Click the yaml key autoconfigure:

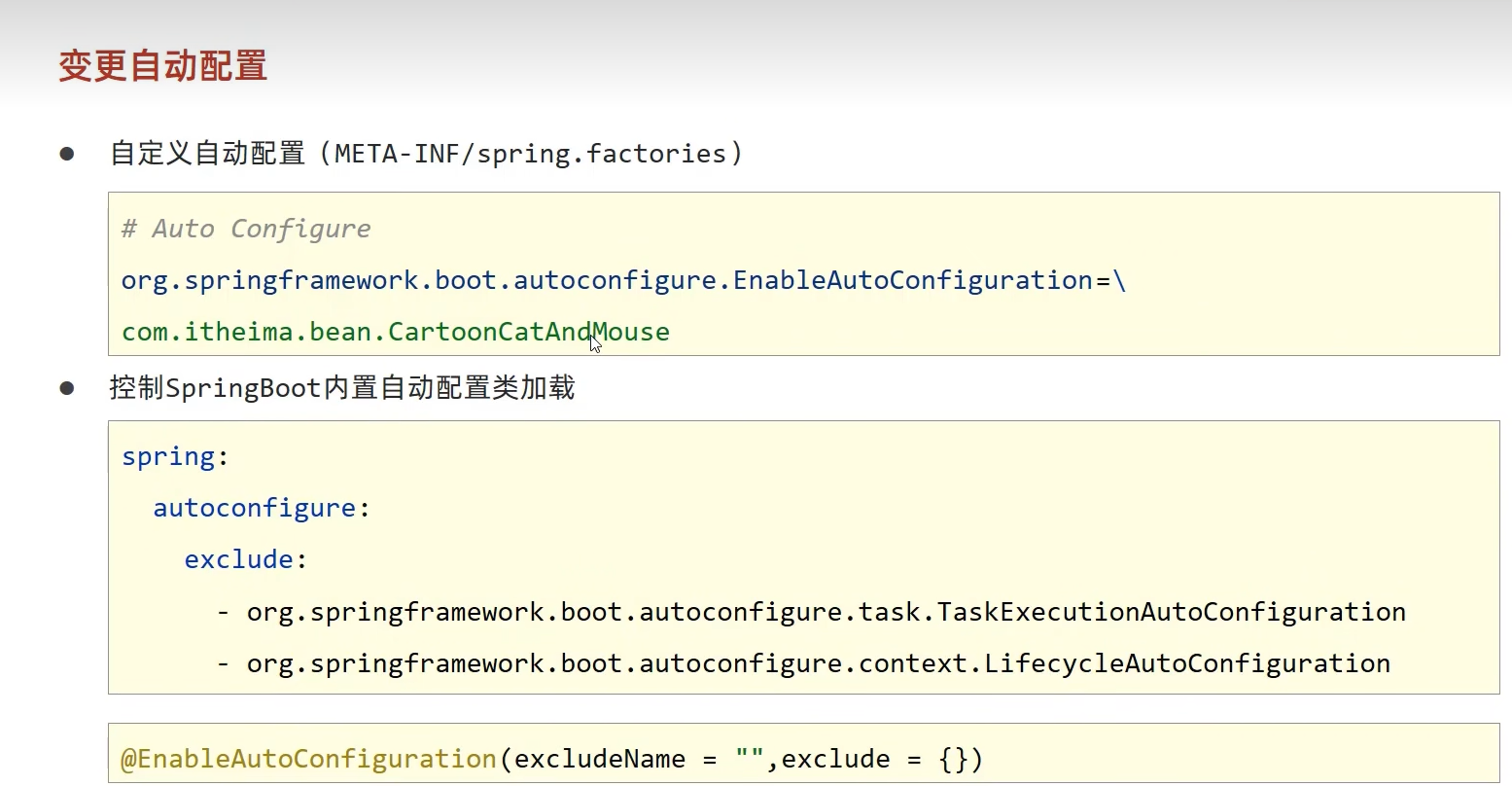click(x=262, y=509)
